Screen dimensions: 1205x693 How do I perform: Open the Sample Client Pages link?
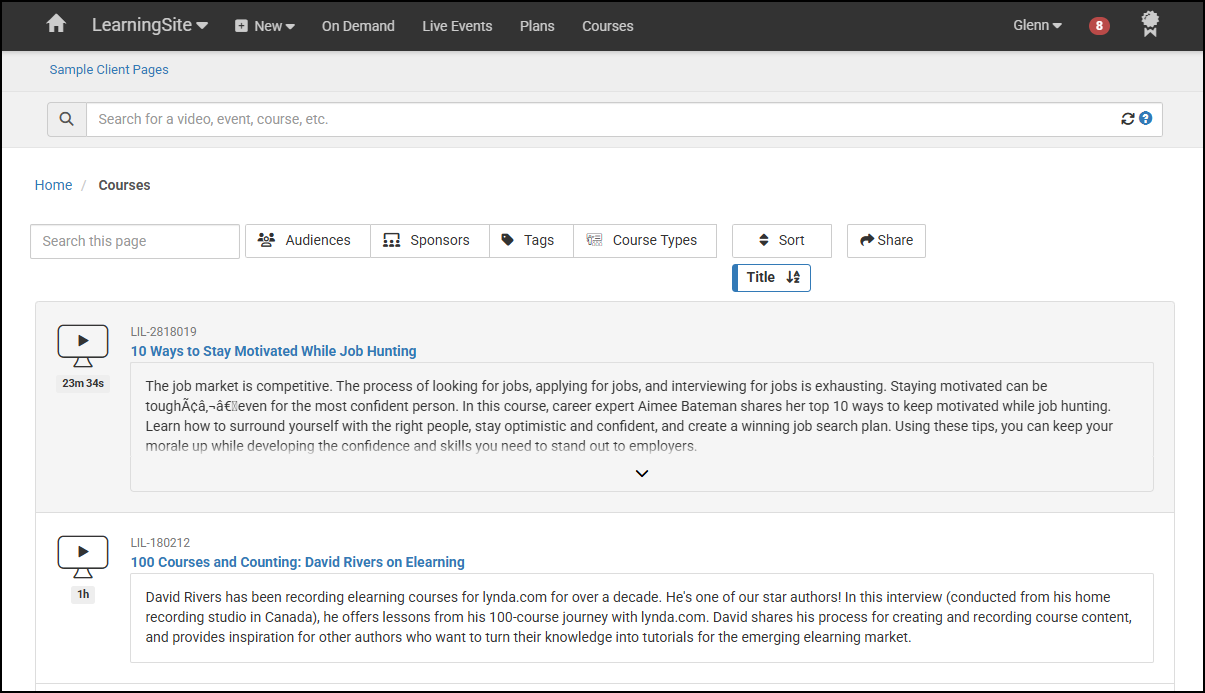109,70
